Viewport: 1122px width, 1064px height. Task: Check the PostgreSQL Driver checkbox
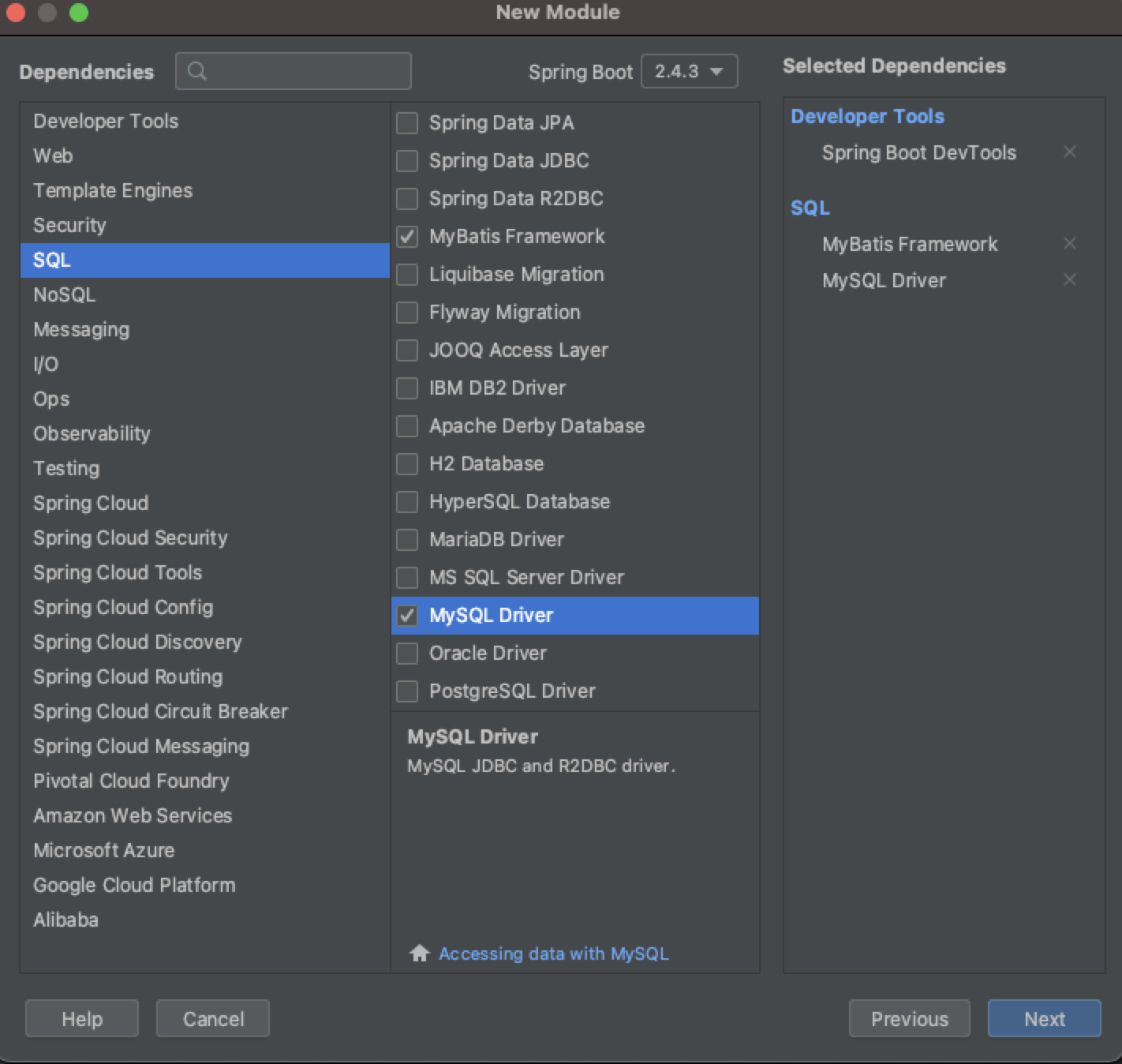(x=407, y=691)
